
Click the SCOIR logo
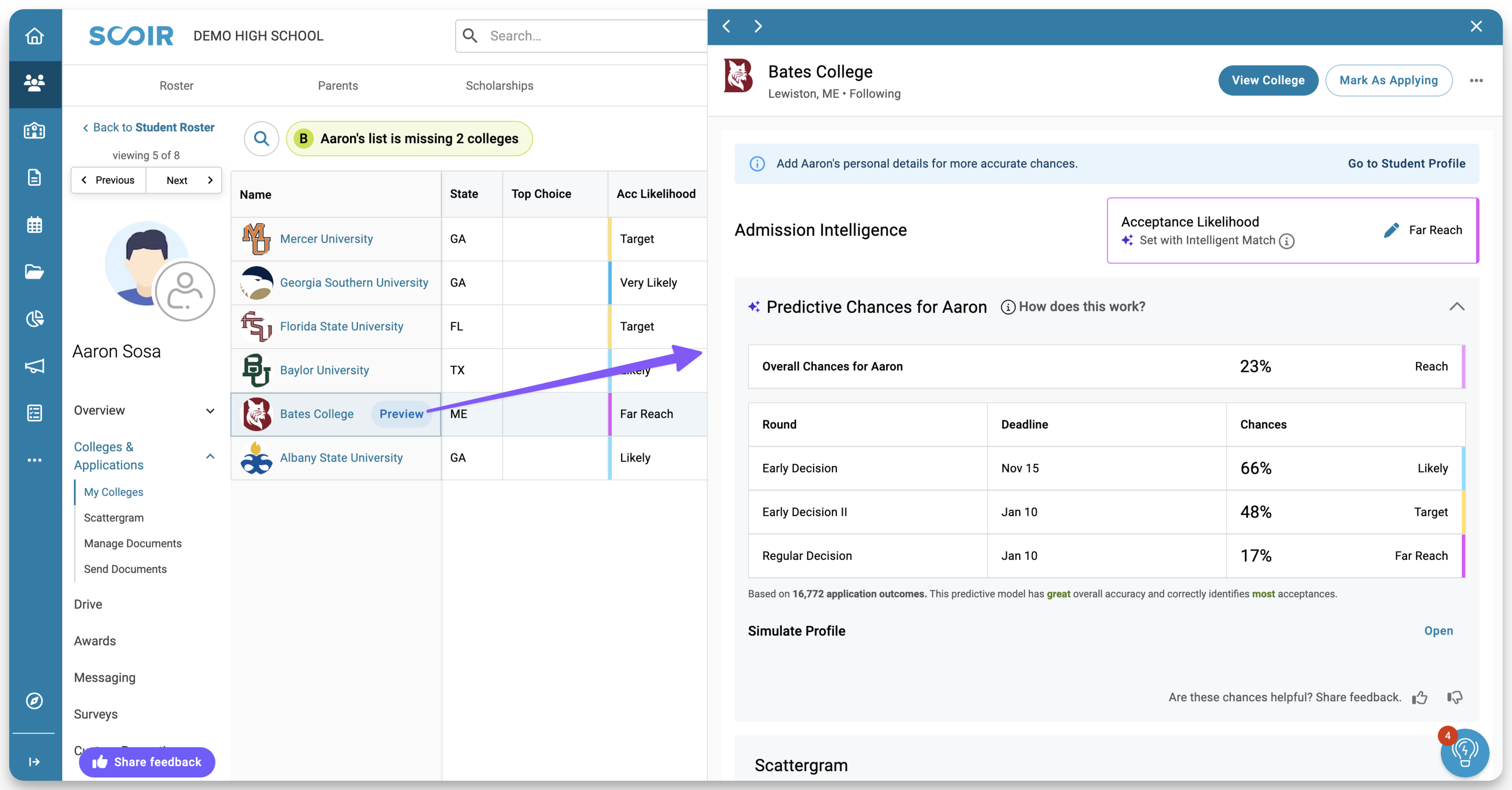coord(131,36)
